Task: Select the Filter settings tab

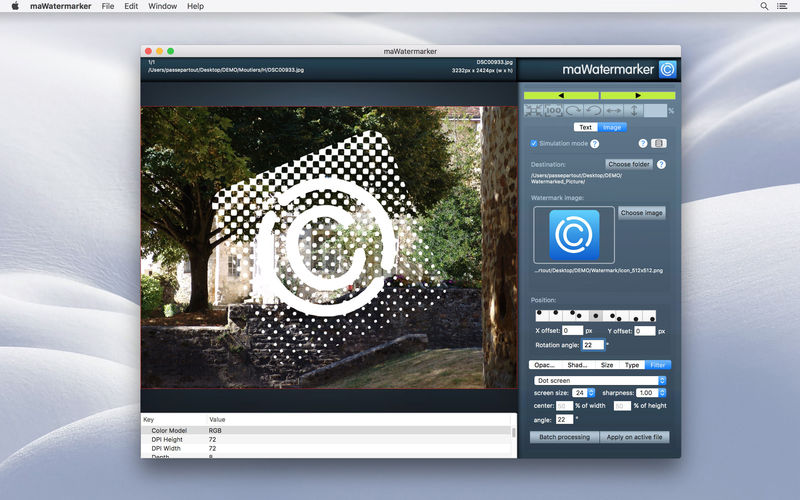Action: (x=658, y=365)
